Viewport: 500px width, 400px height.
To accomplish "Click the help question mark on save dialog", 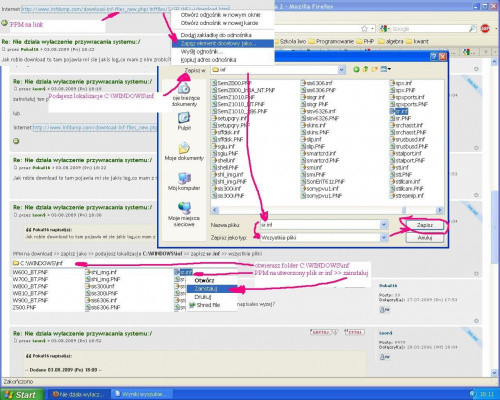I will point(433,56).
